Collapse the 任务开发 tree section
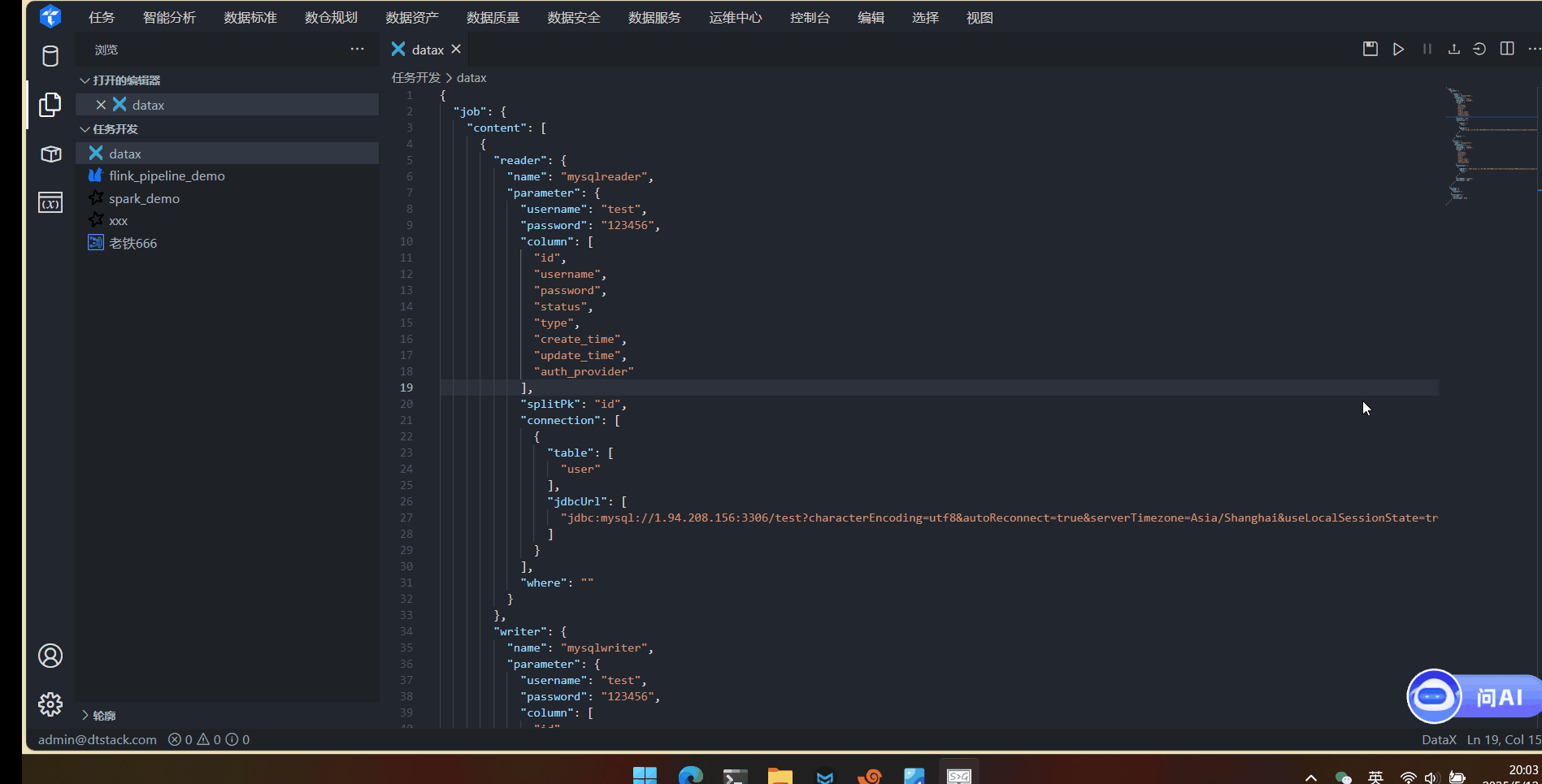The width and height of the screenshot is (1542, 784). click(x=85, y=129)
